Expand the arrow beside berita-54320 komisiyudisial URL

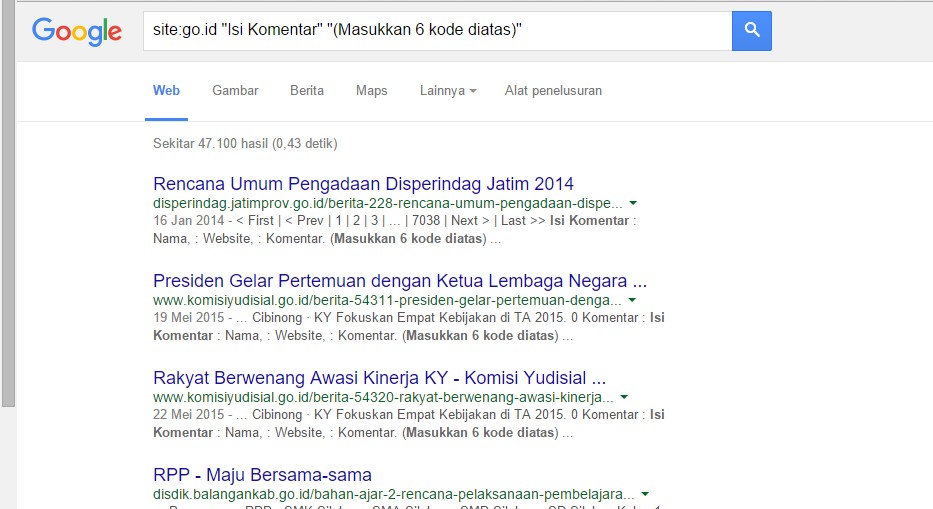tap(624, 397)
